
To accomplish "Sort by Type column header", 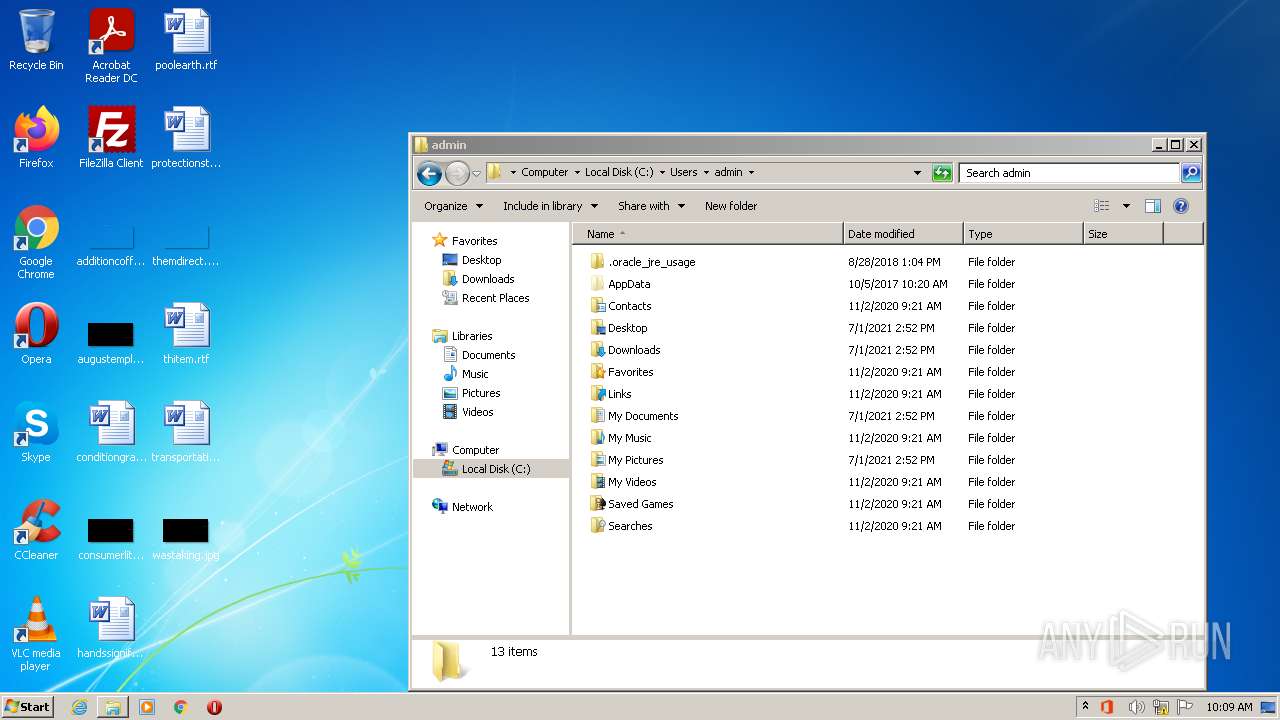I will (x=1023, y=234).
